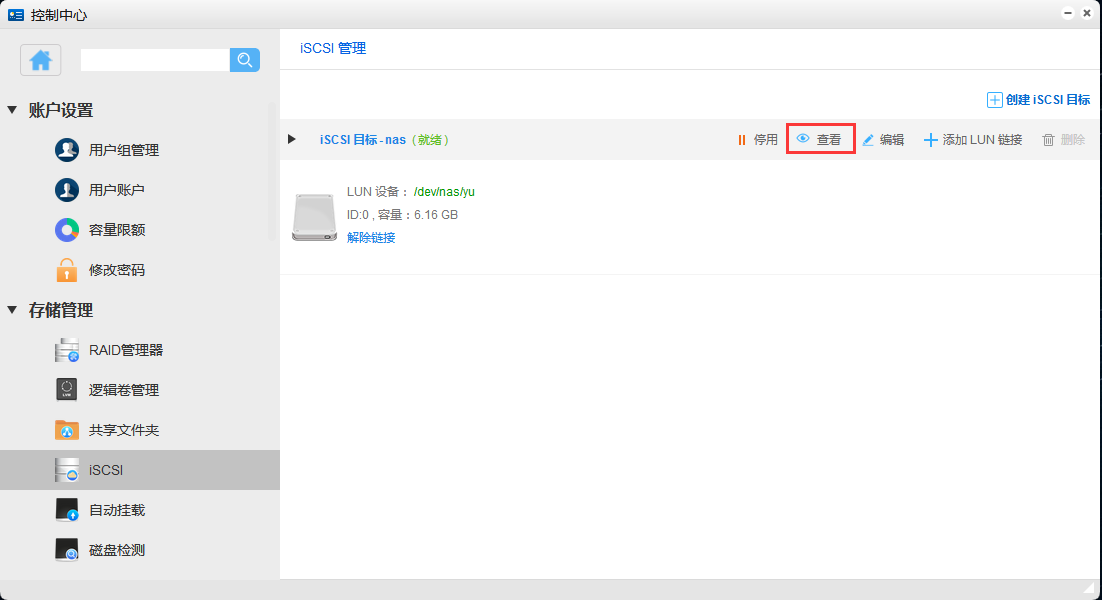
Task: Expand the iSCSI 目标-nas row triangle
Action: pyautogui.click(x=292, y=139)
